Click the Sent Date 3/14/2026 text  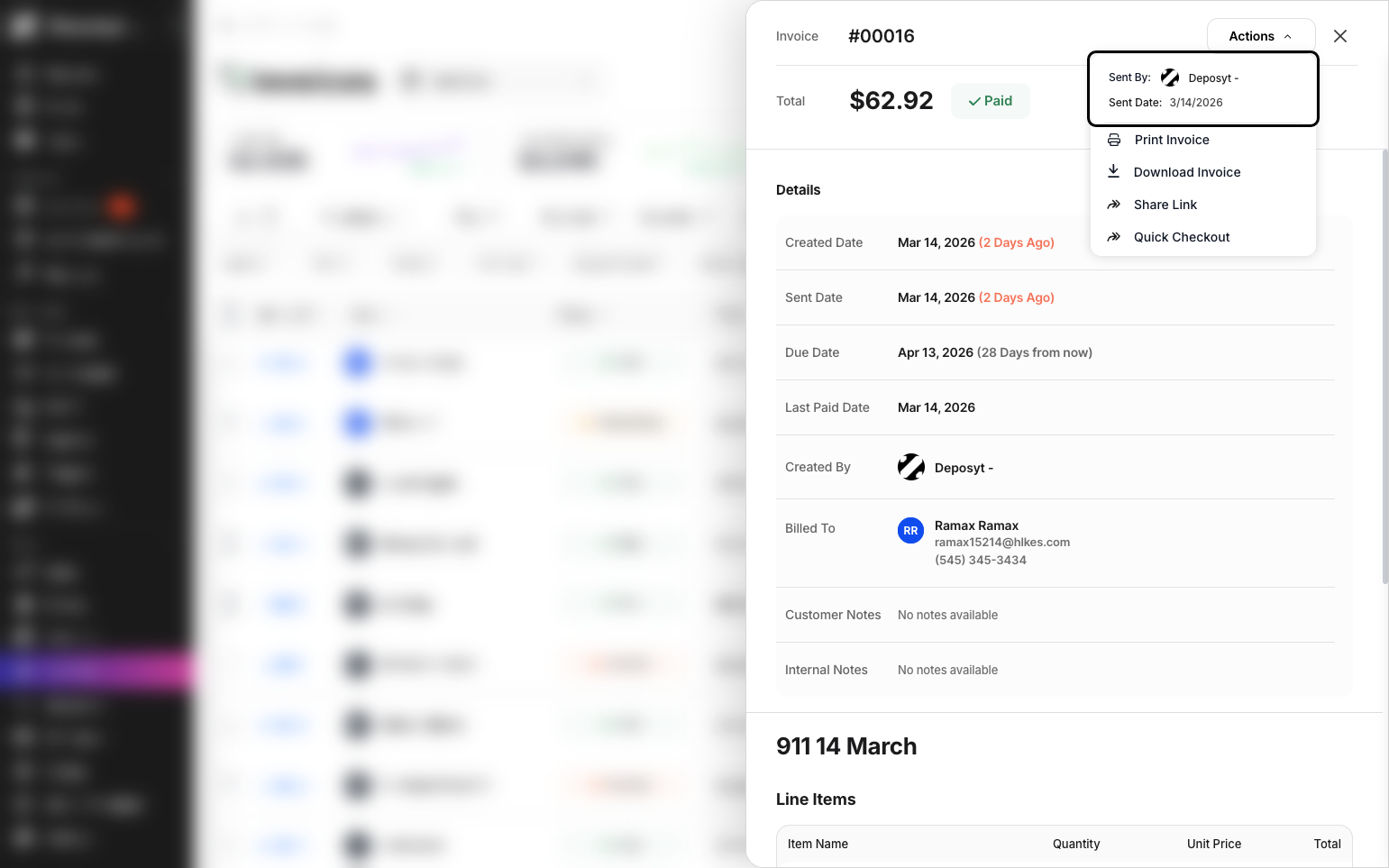point(1196,103)
